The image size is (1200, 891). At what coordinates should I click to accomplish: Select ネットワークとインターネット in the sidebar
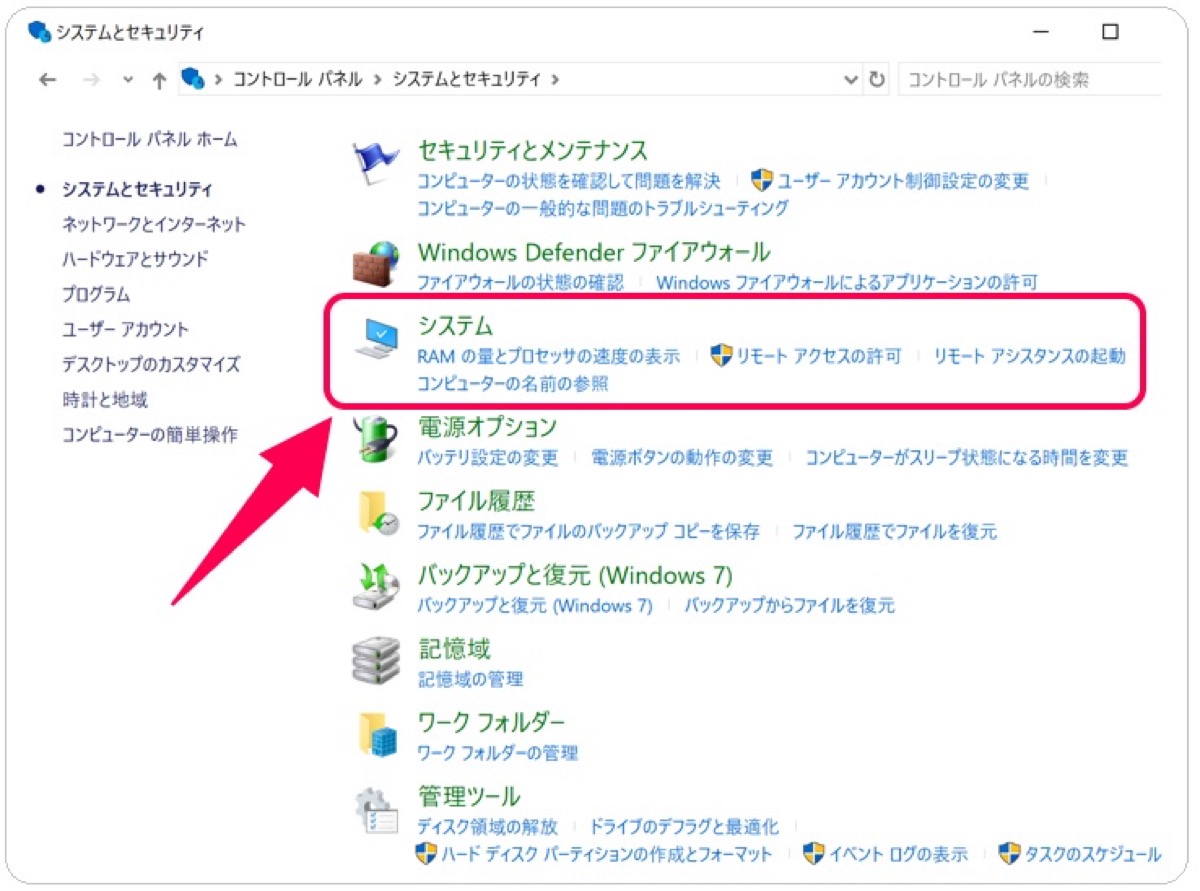pyautogui.click(x=154, y=224)
